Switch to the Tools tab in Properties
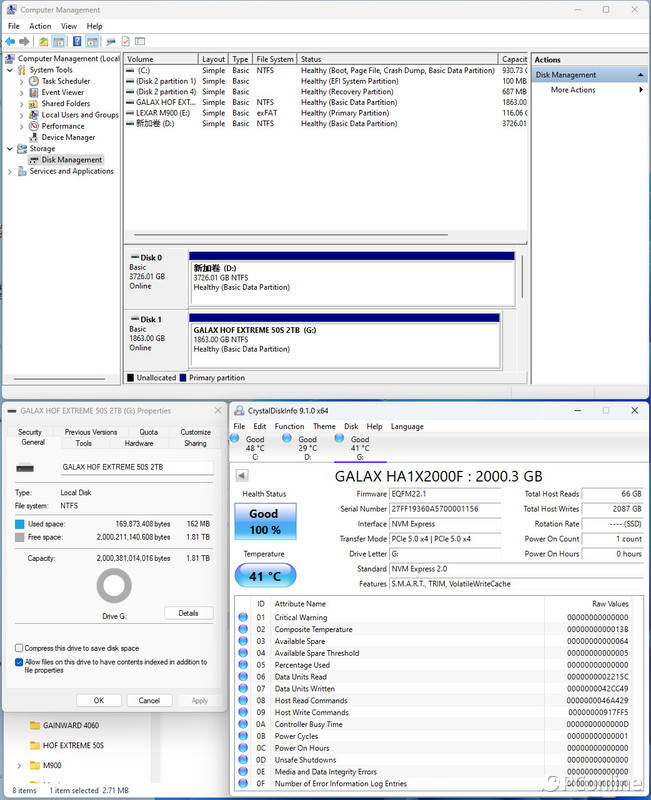651x800 pixels. (84, 443)
